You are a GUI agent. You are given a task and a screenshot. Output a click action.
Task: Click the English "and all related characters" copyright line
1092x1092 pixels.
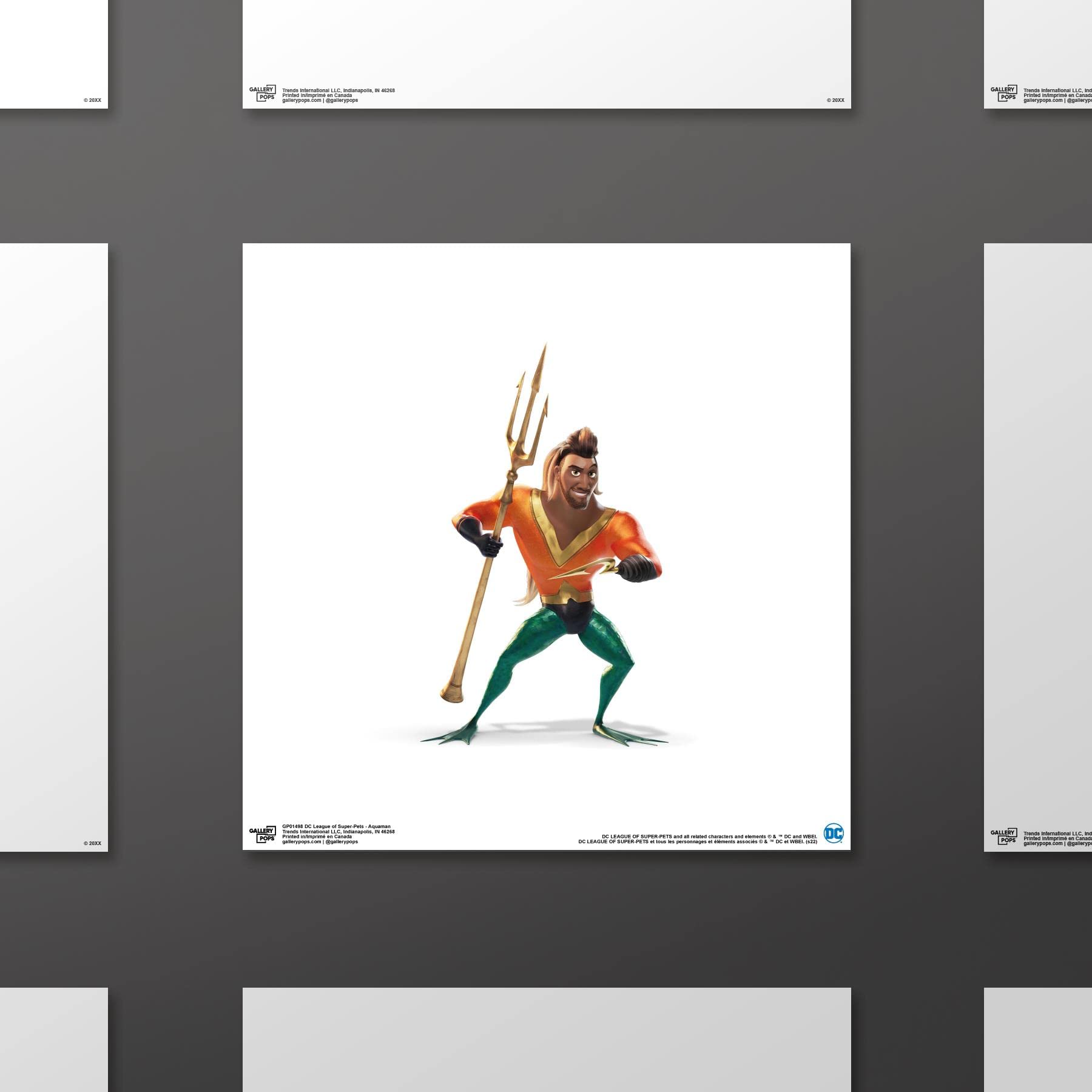[709, 837]
